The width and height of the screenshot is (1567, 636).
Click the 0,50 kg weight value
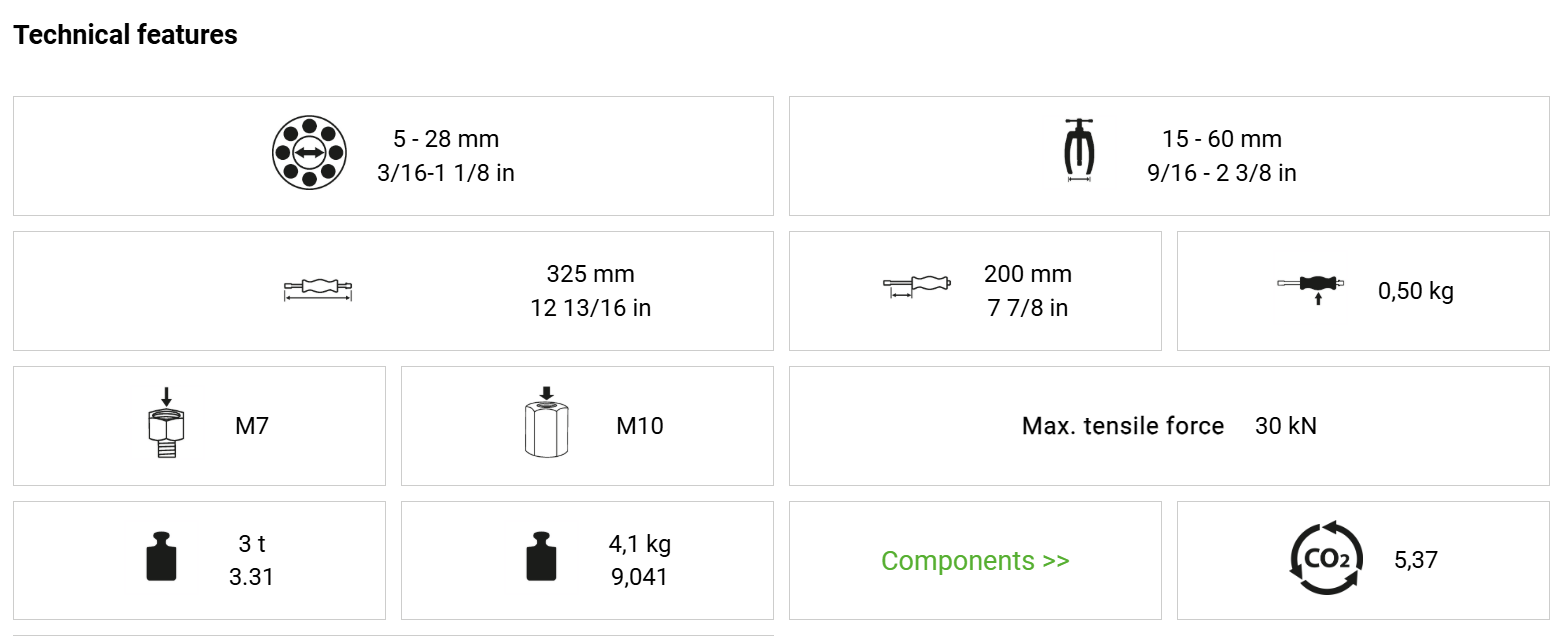(x=1415, y=291)
